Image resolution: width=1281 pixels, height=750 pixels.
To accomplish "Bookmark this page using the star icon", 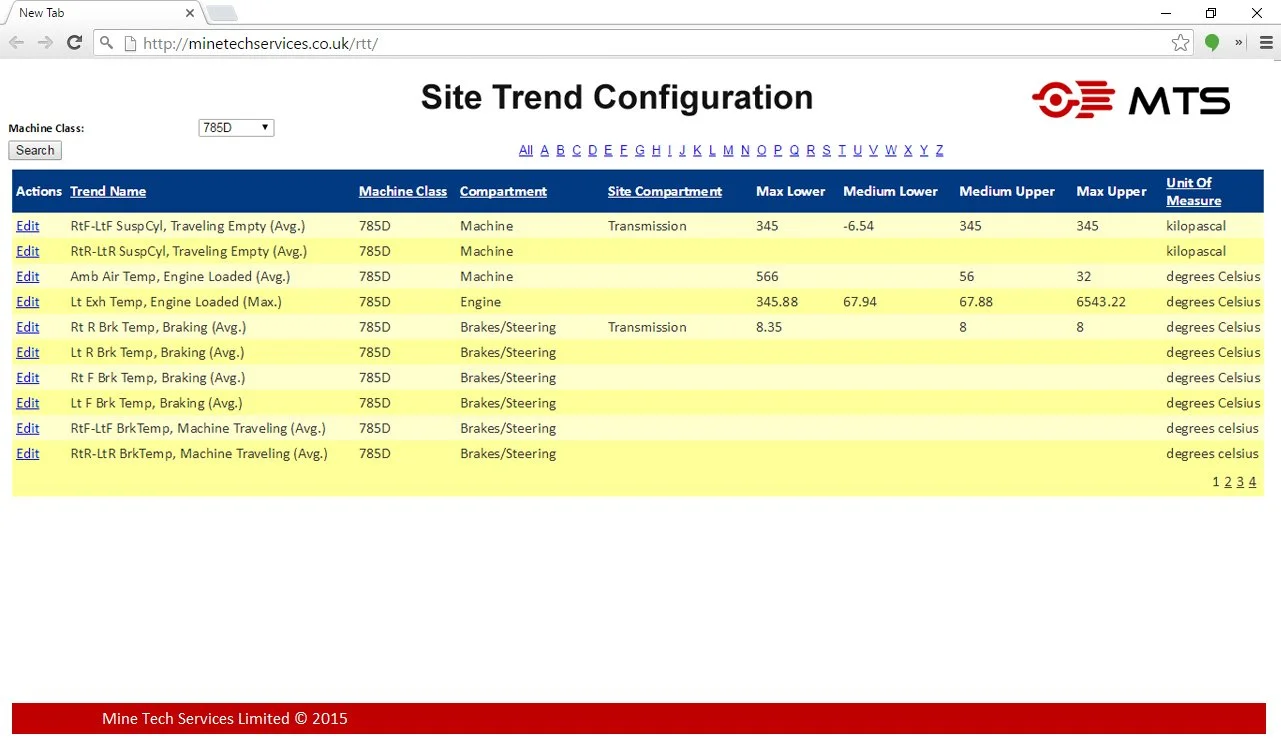I will click(1180, 43).
